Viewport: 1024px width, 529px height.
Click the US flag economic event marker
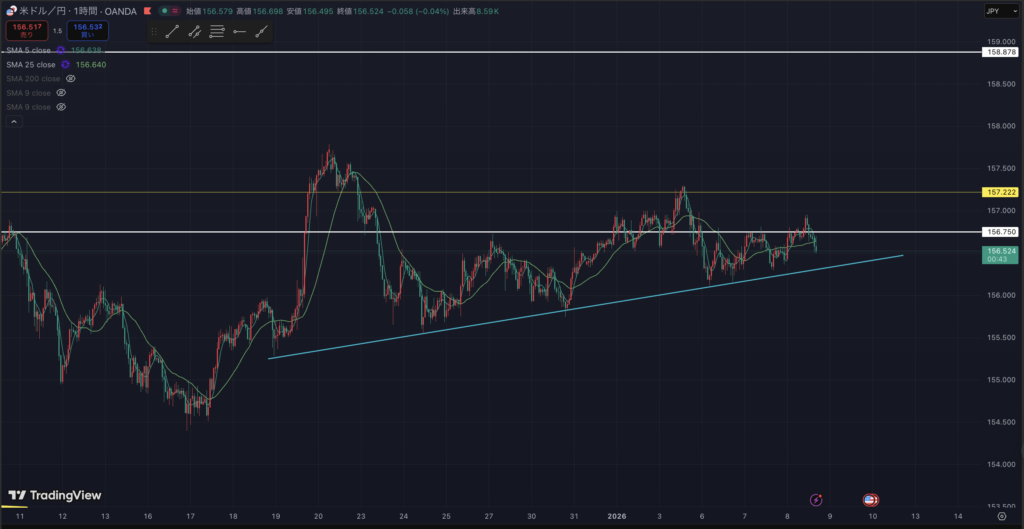[871, 499]
